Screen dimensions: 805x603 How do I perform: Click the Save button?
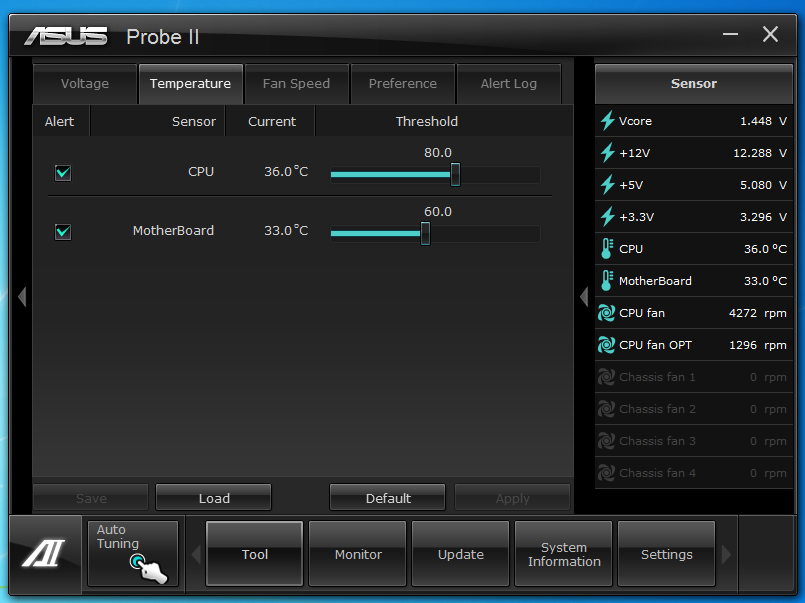(91, 498)
